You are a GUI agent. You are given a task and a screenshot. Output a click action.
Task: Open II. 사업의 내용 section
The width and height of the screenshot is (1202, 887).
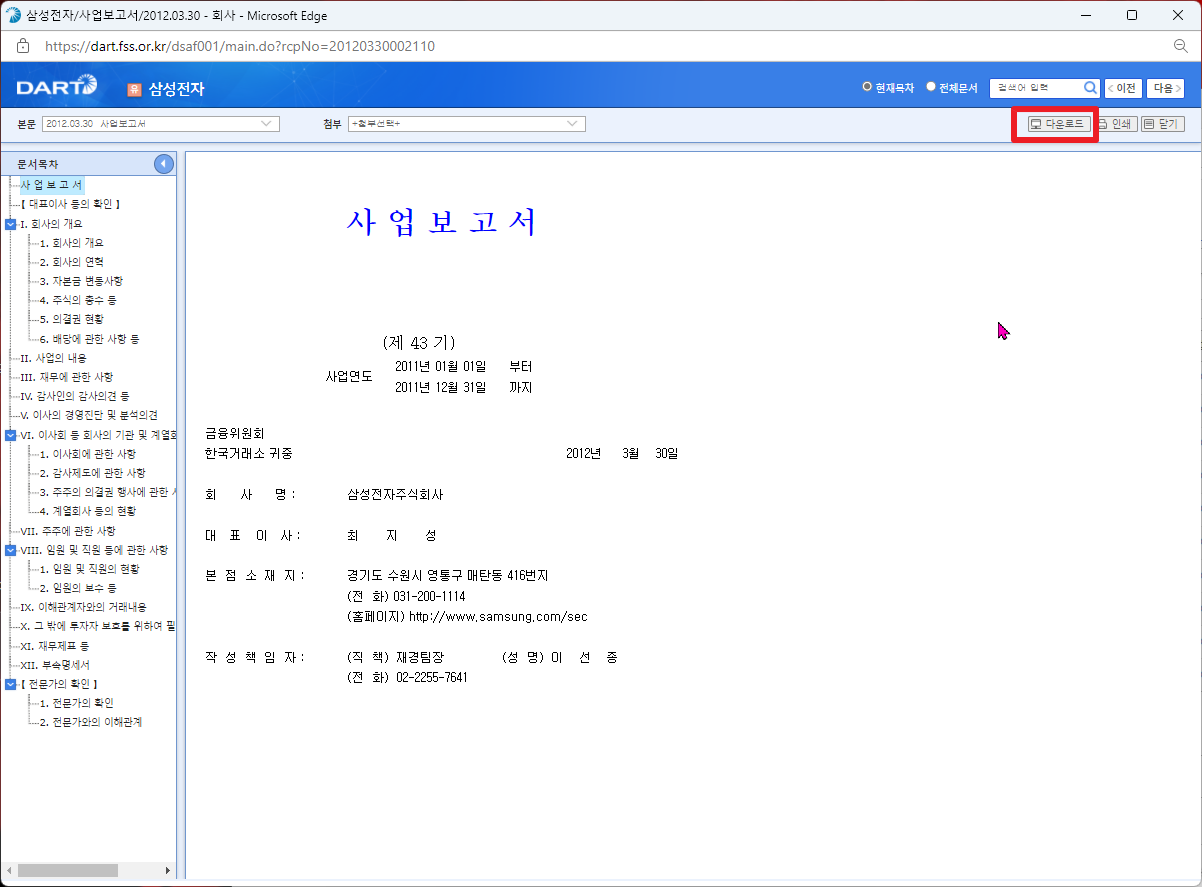(54, 358)
